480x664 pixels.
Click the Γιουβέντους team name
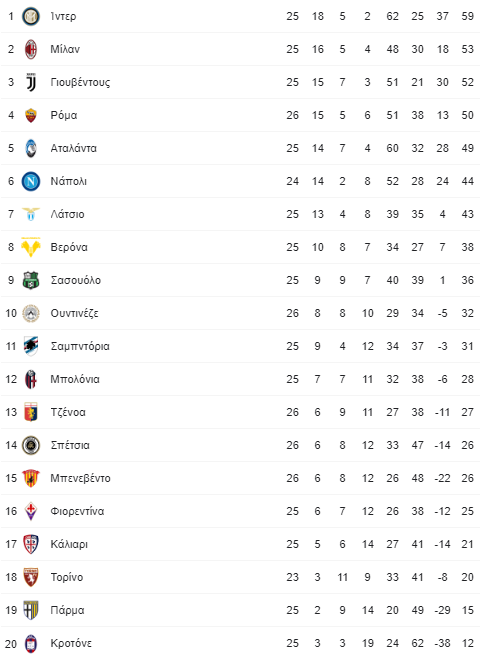click(80, 83)
